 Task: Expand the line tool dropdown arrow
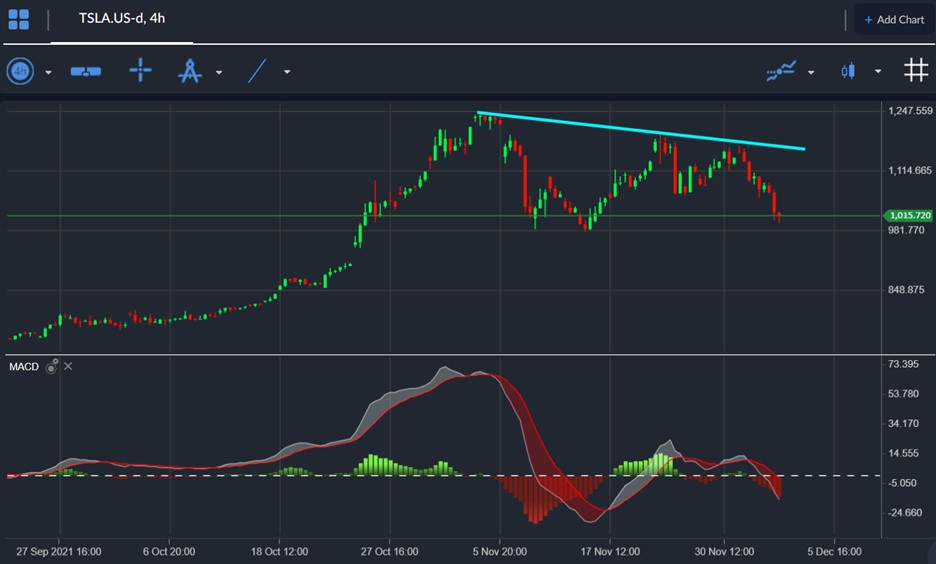[x=287, y=72]
